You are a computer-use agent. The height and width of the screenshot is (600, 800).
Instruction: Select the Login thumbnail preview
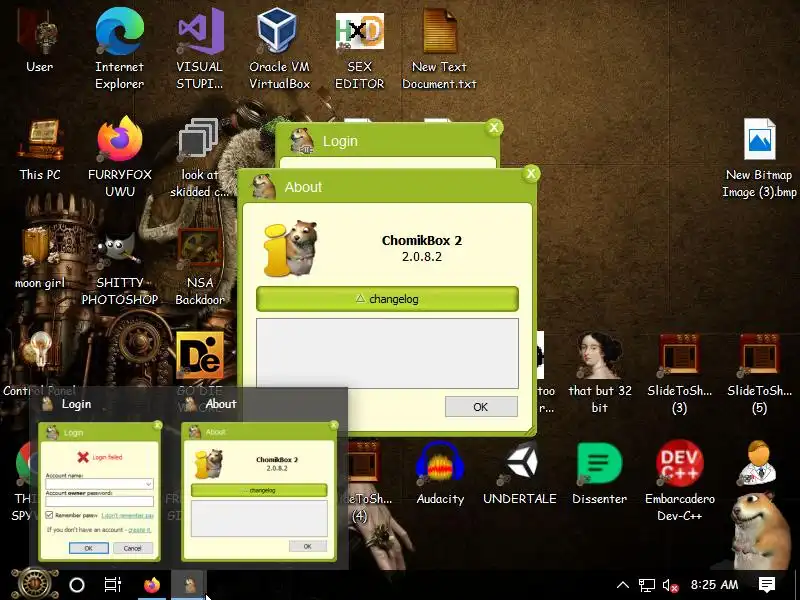click(99, 491)
